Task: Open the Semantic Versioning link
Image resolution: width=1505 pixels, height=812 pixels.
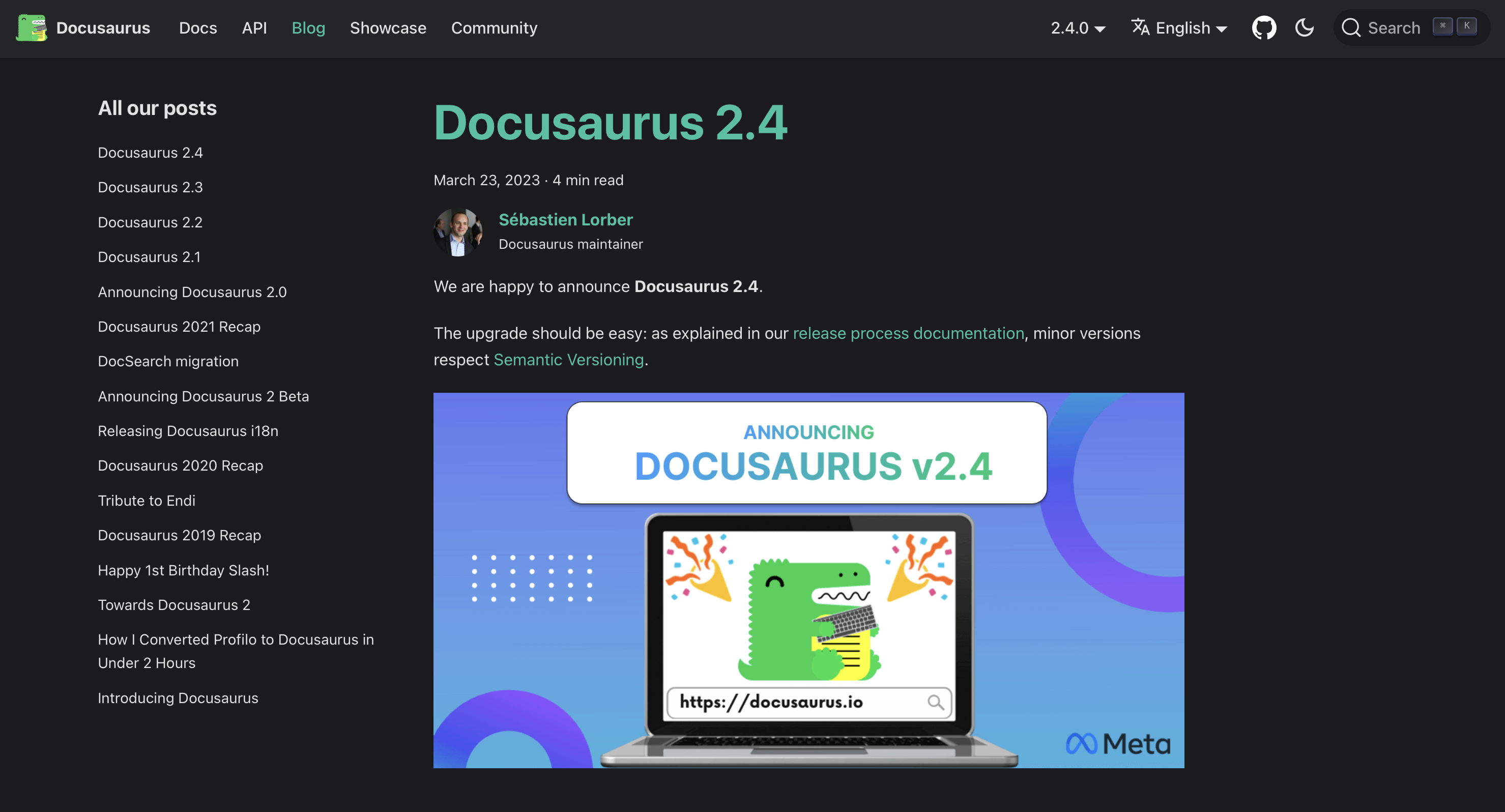Action: coord(568,360)
